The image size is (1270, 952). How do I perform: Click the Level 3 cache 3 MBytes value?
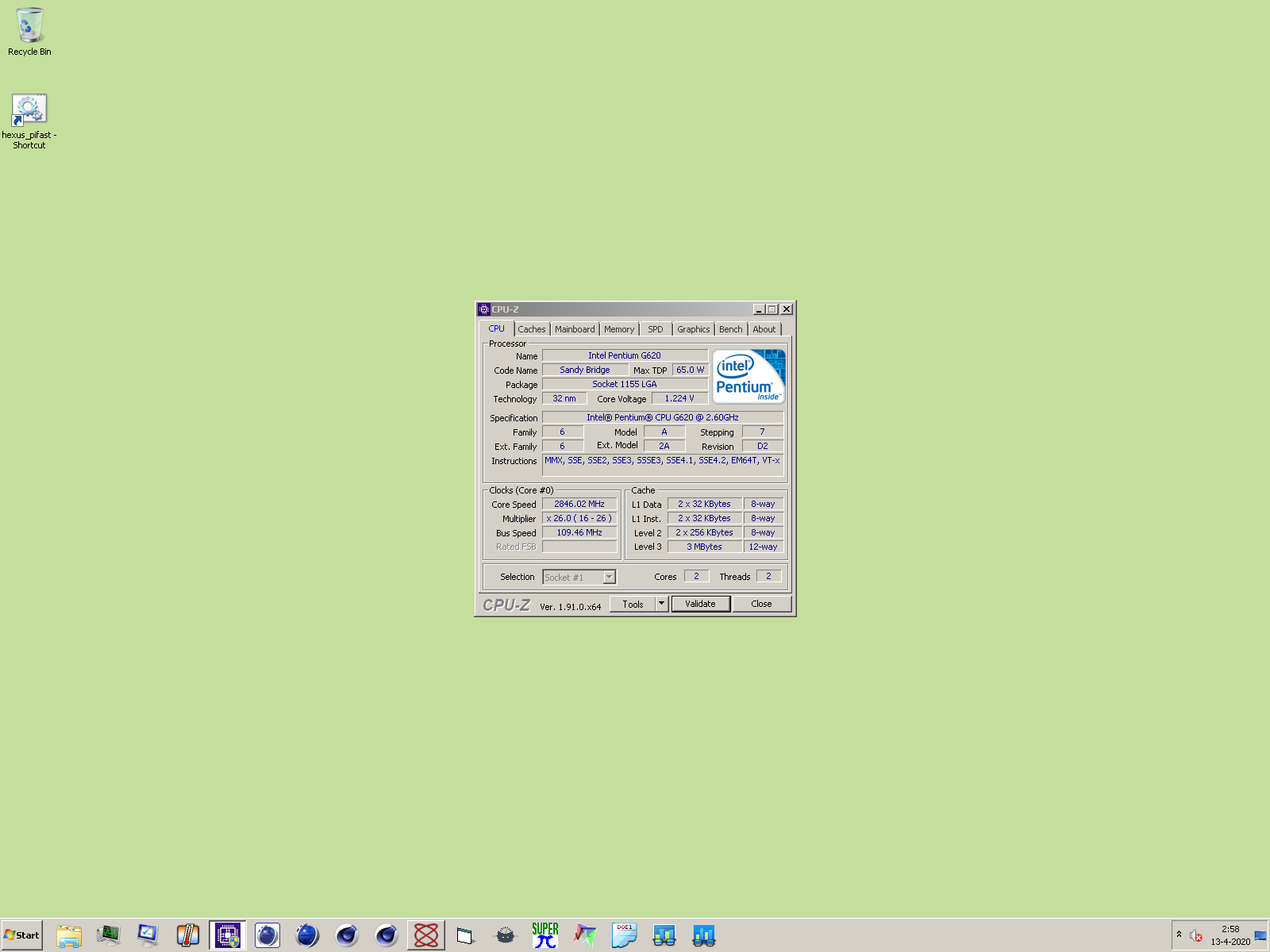click(704, 547)
